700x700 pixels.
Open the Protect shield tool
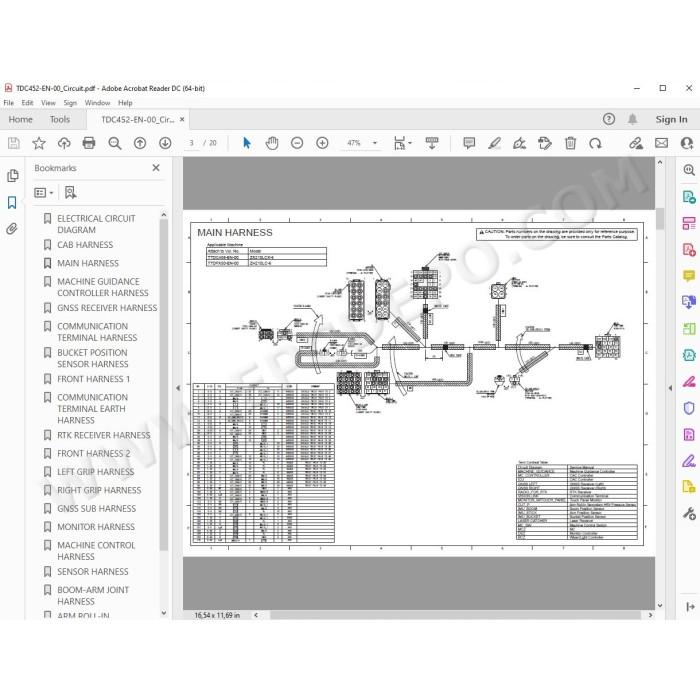[689, 408]
